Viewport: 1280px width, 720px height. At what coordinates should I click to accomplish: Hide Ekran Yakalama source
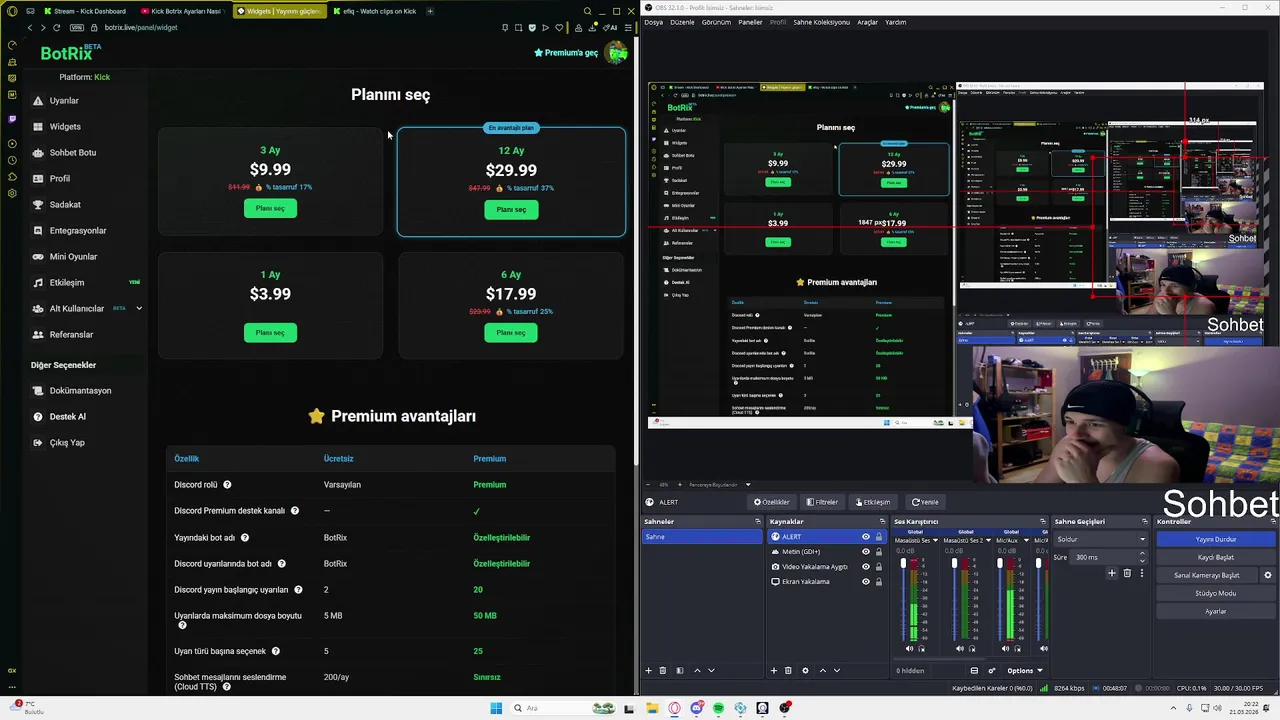(866, 582)
